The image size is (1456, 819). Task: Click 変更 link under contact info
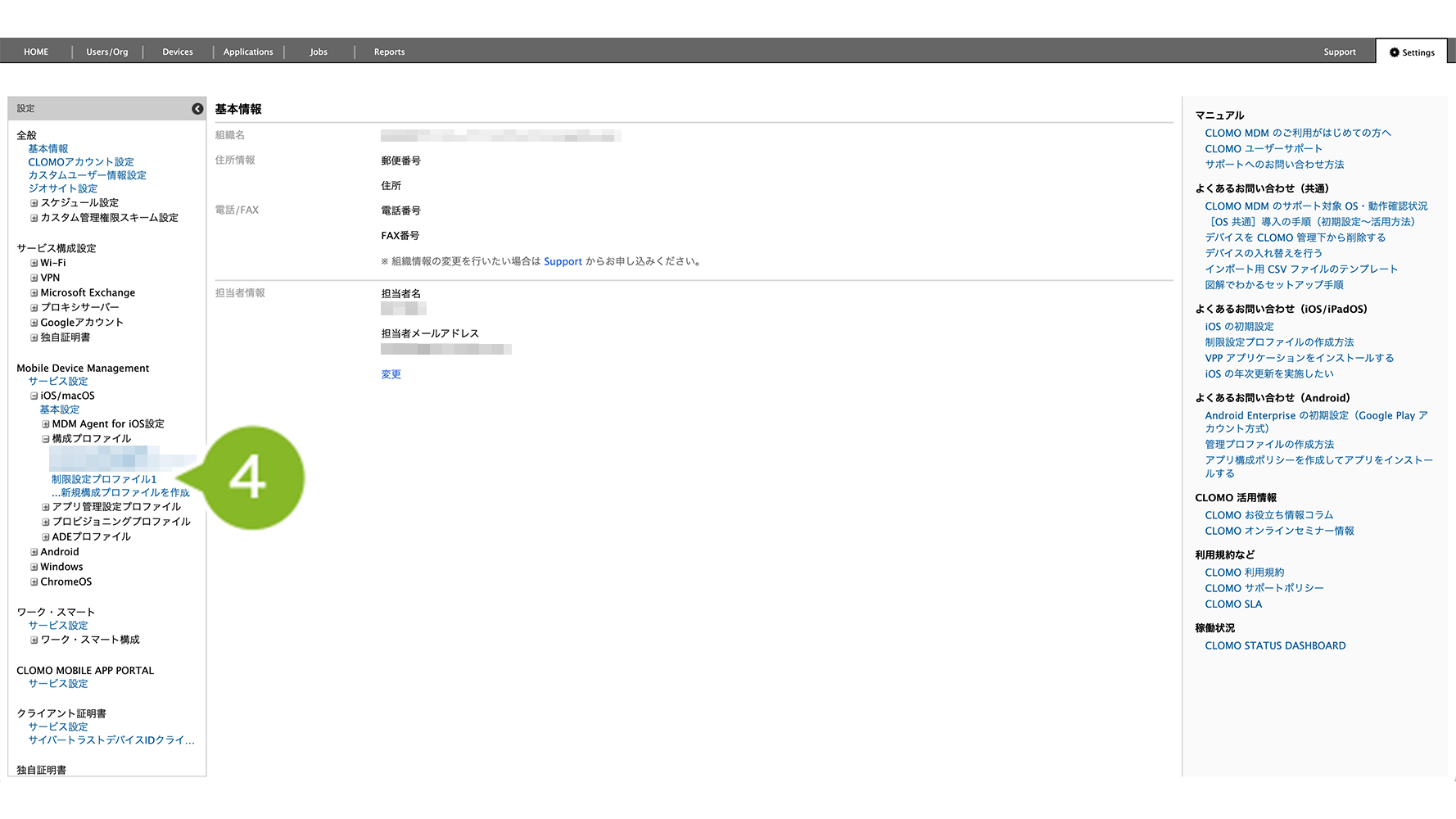pyautogui.click(x=391, y=374)
